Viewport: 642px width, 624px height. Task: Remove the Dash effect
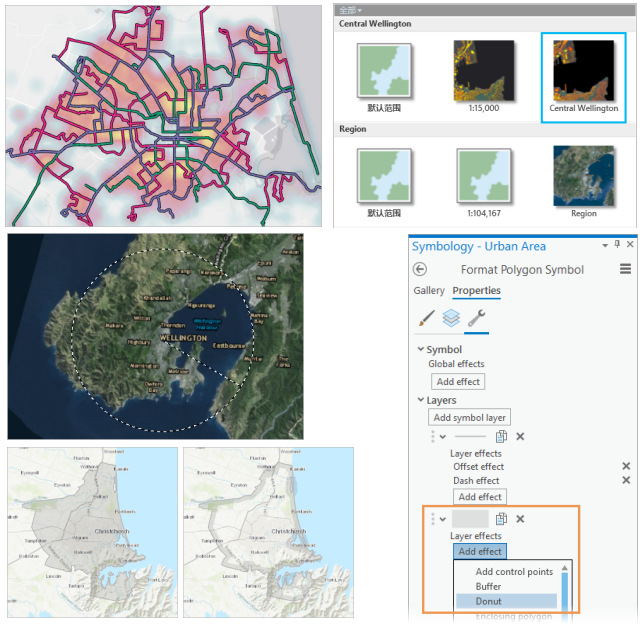pyautogui.click(x=626, y=480)
